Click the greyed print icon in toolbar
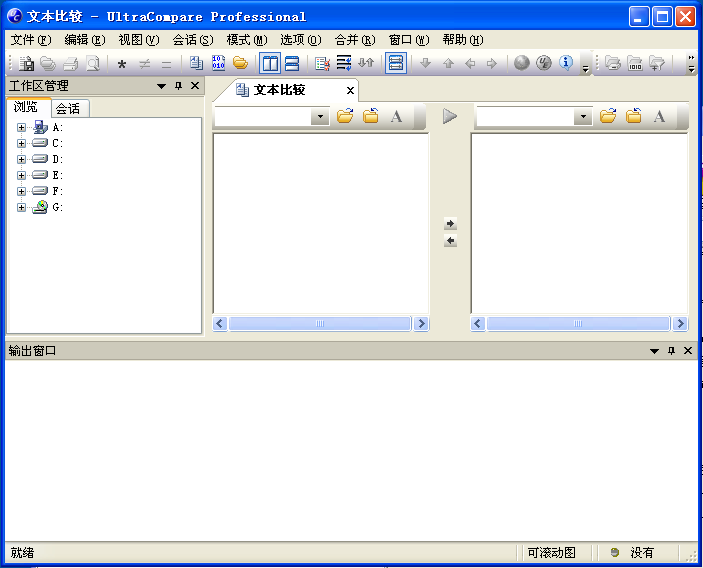This screenshot has height=568, width=703. [x=70, y=63]
